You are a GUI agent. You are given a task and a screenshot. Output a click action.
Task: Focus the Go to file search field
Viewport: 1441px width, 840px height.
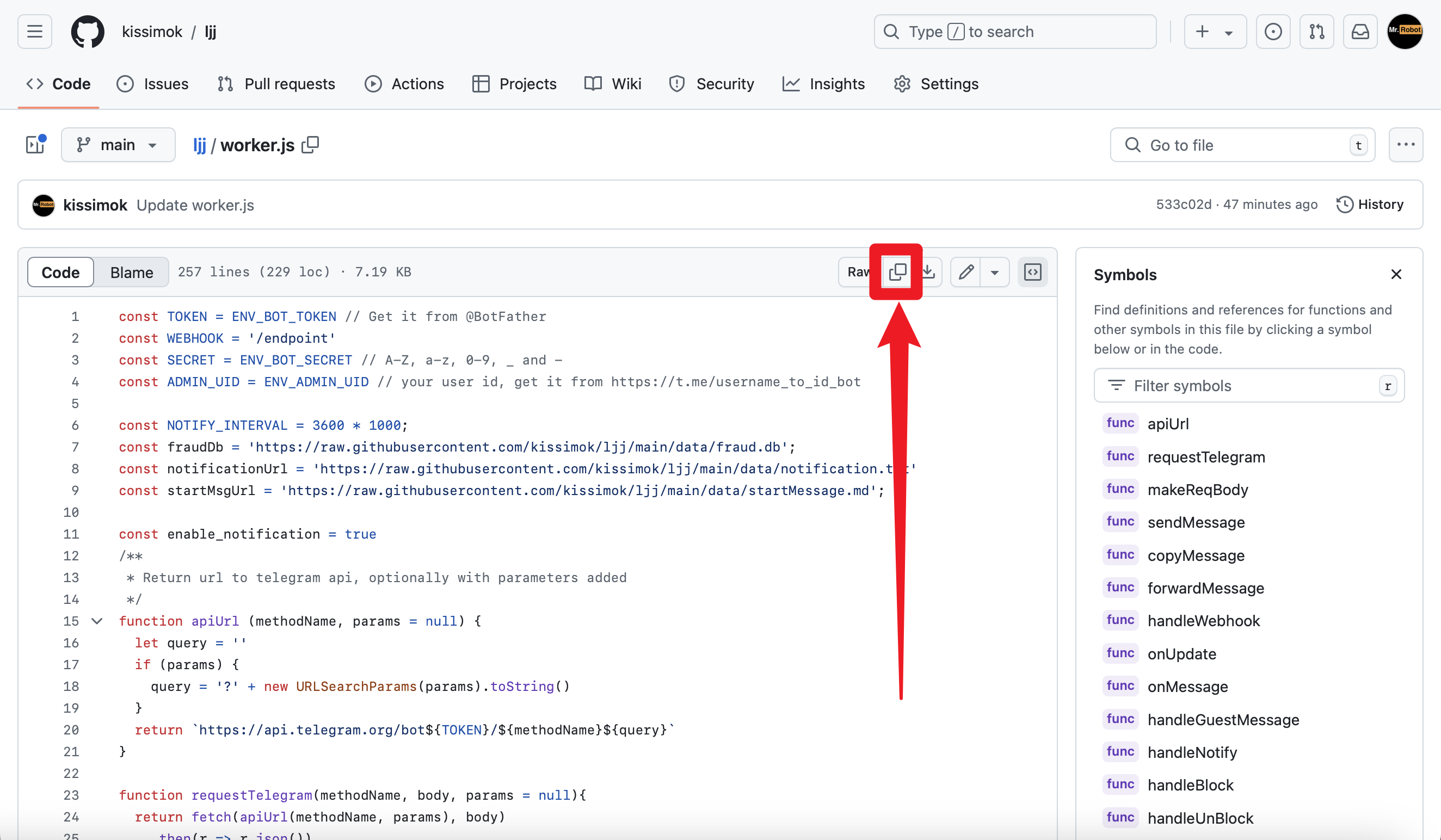coord(1242,145)
